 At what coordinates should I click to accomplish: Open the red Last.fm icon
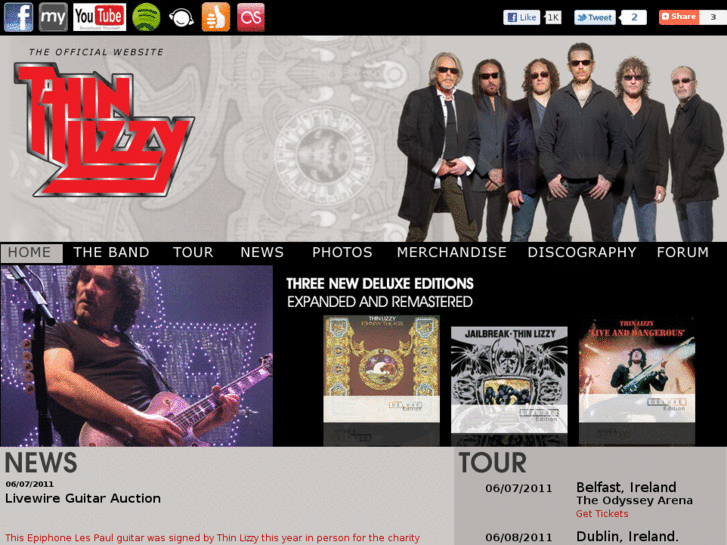[251, 17]
